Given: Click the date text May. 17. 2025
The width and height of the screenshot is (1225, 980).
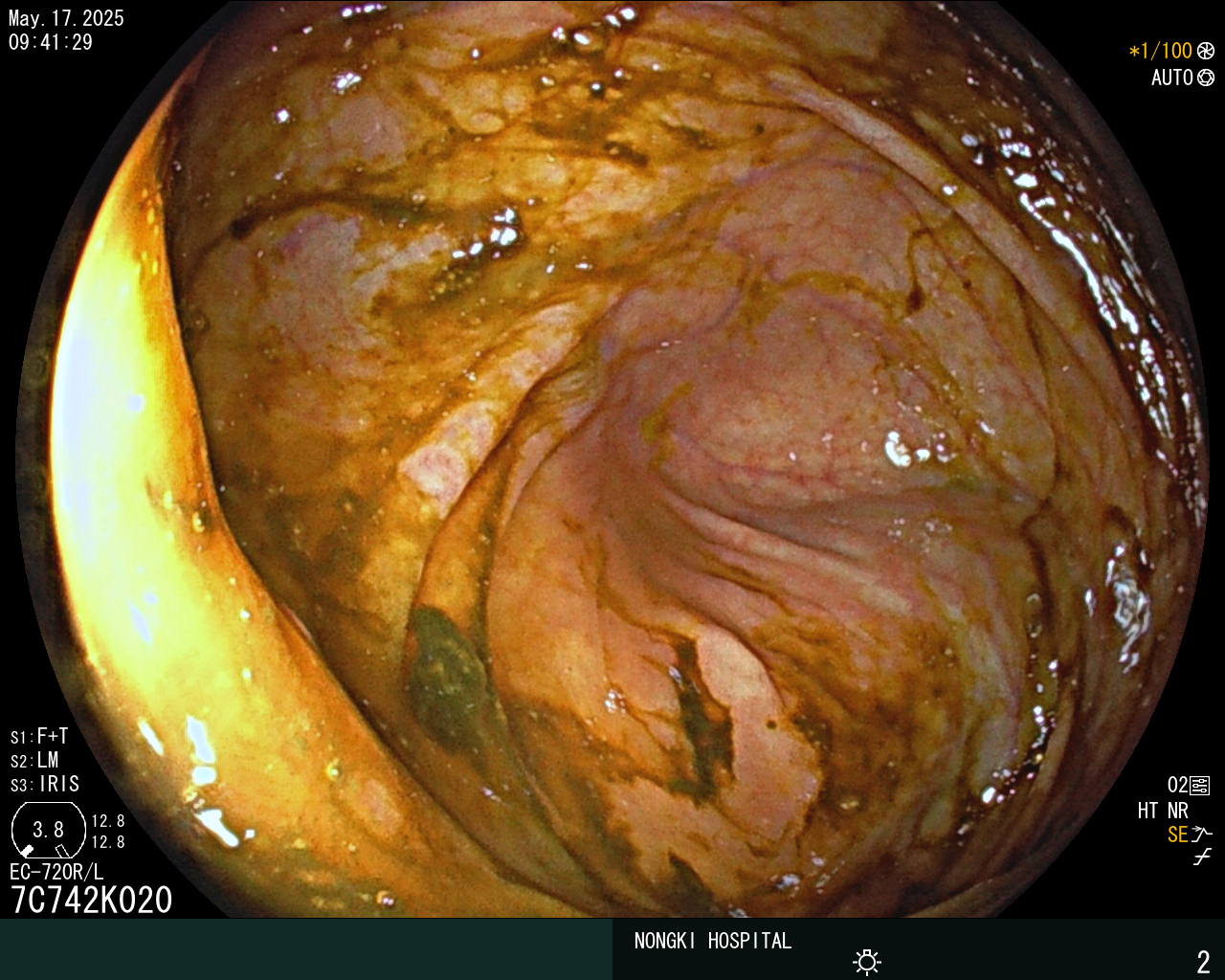Looking at the screenshot, I should (66, 18).
